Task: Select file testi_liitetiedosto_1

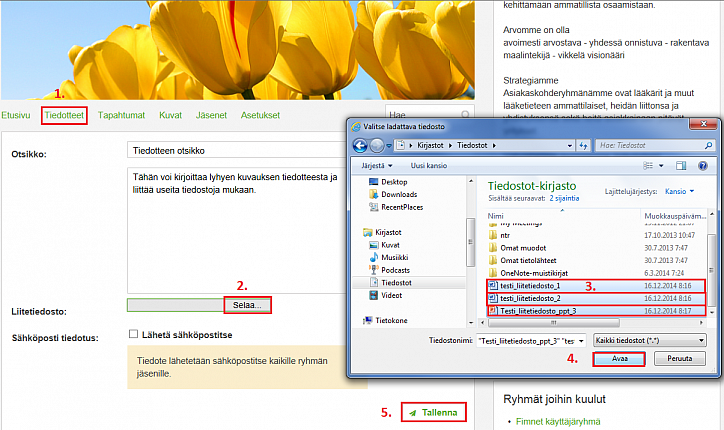Action: coord(596,286)
